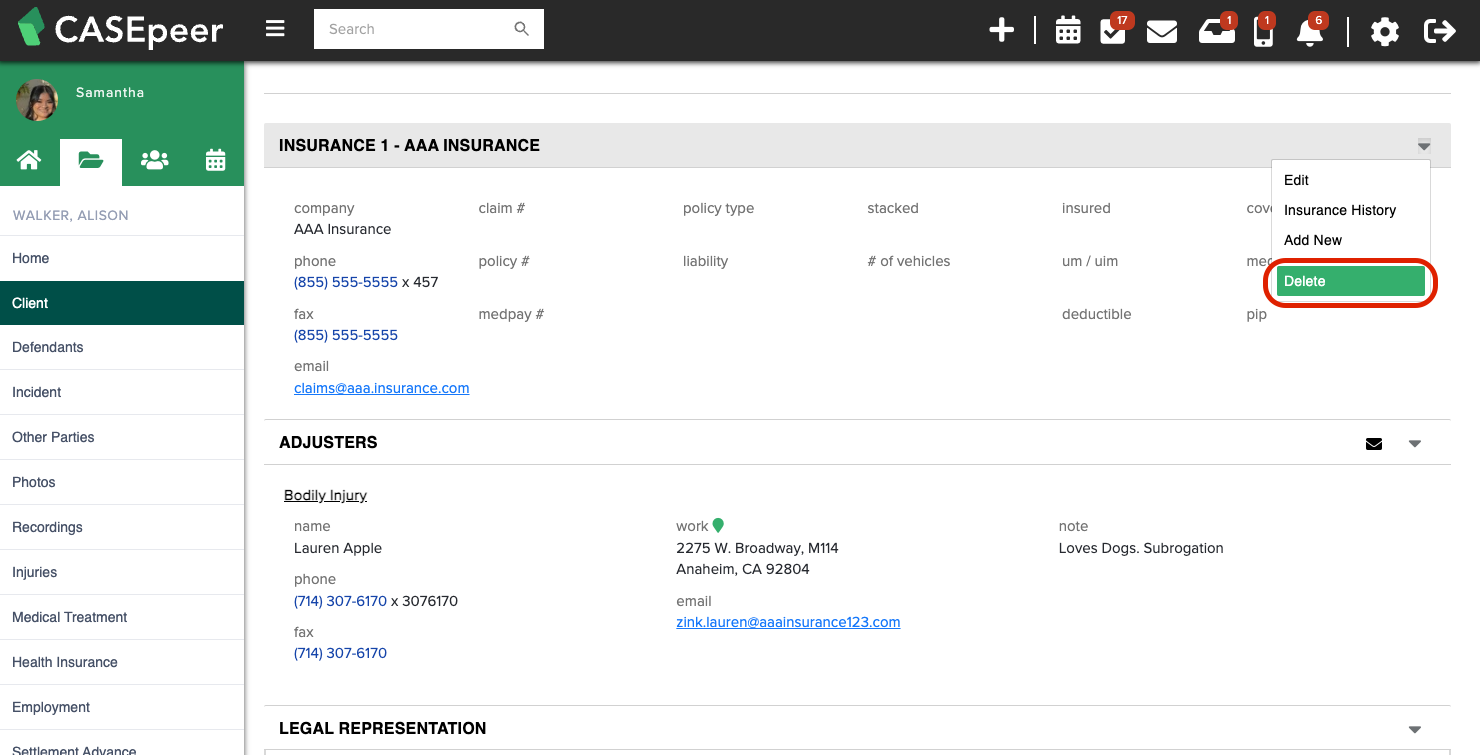
Task: Collapse the Insurance 1 dropdown arrow
Action: click(1424, 146)
